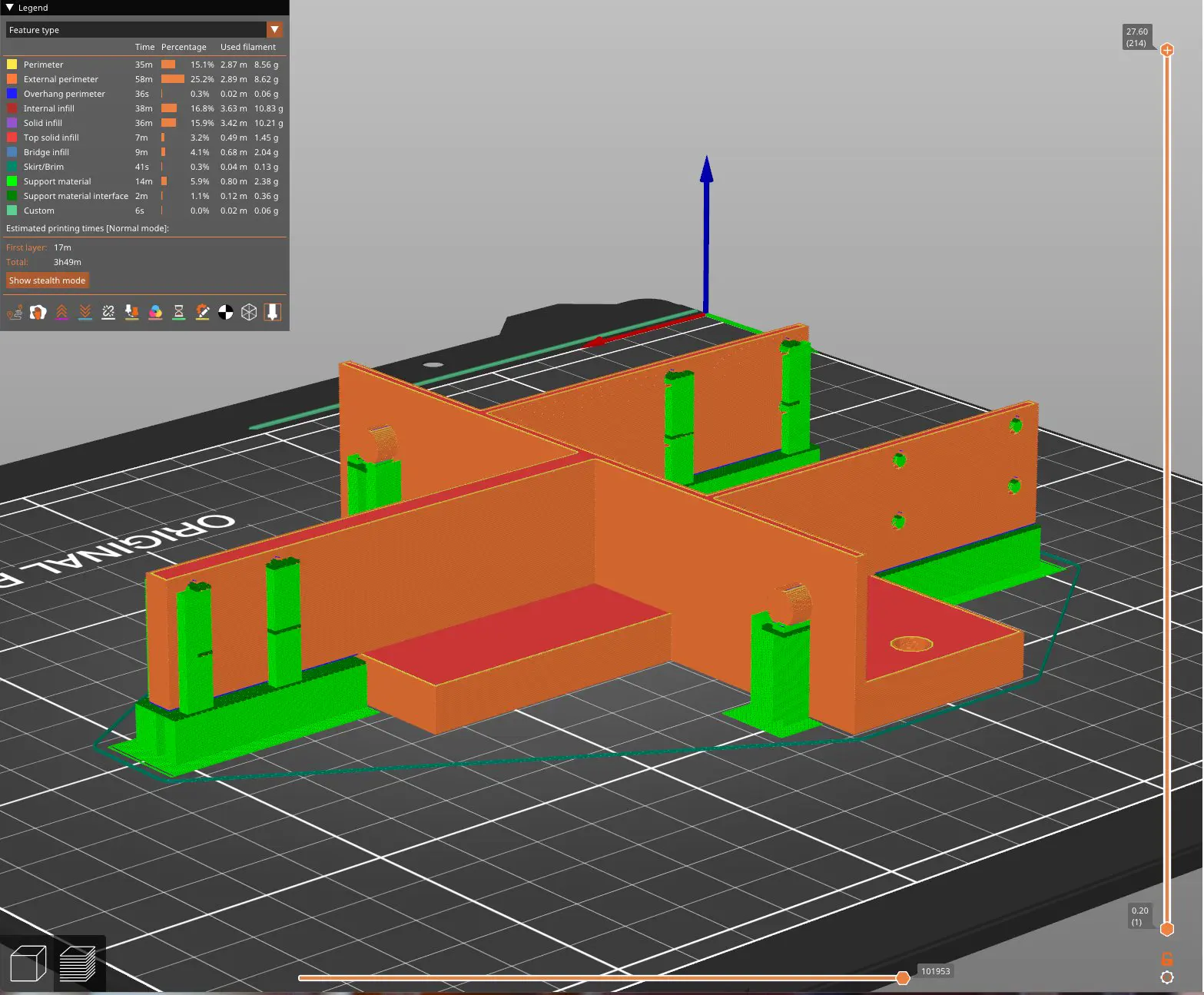Click the layer slider unlock icon
Image resolution: width=1204 pixels, height=995 pixels.
[1166, 959]
